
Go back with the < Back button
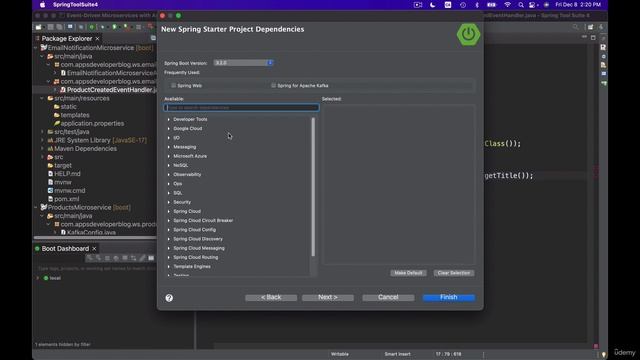(271, 297)
